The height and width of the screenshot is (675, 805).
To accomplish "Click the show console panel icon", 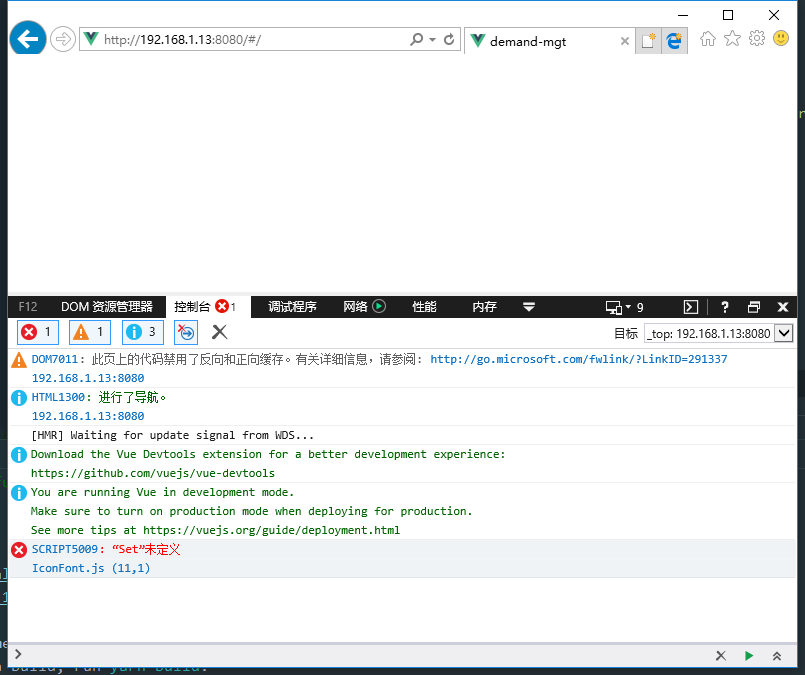I will click(691, 307).
